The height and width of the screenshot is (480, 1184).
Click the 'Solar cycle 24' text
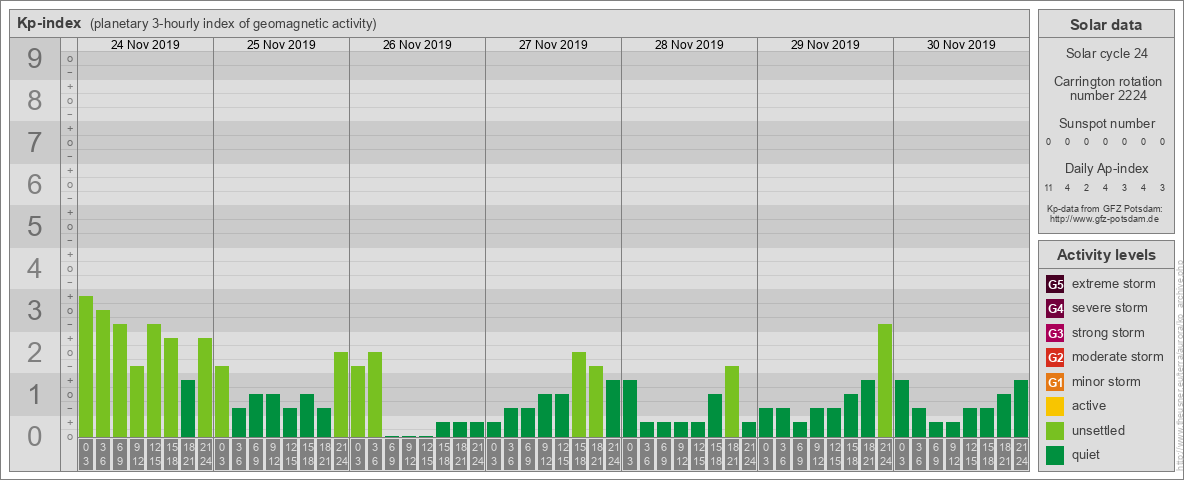pos(1105,54)
